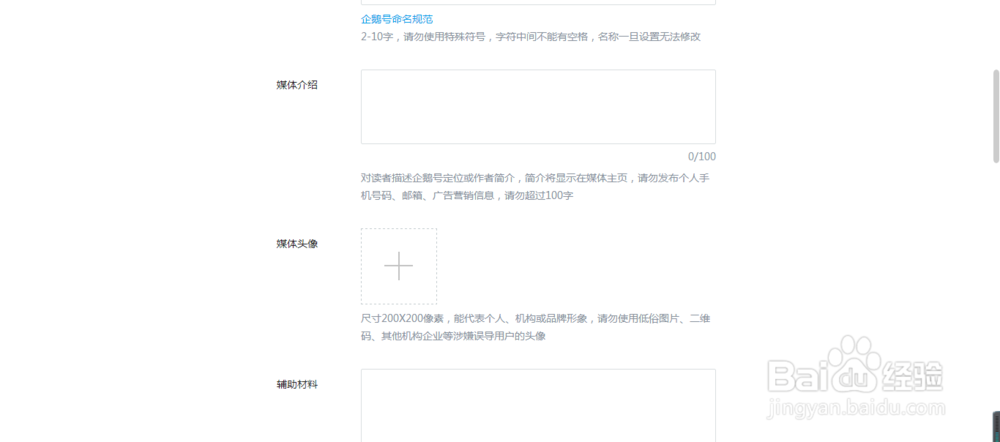Viewport: 1000px width, 442px height.
Task: Click the 对读者描述企鹅号定位 hint text
Action: click(536, 186)
